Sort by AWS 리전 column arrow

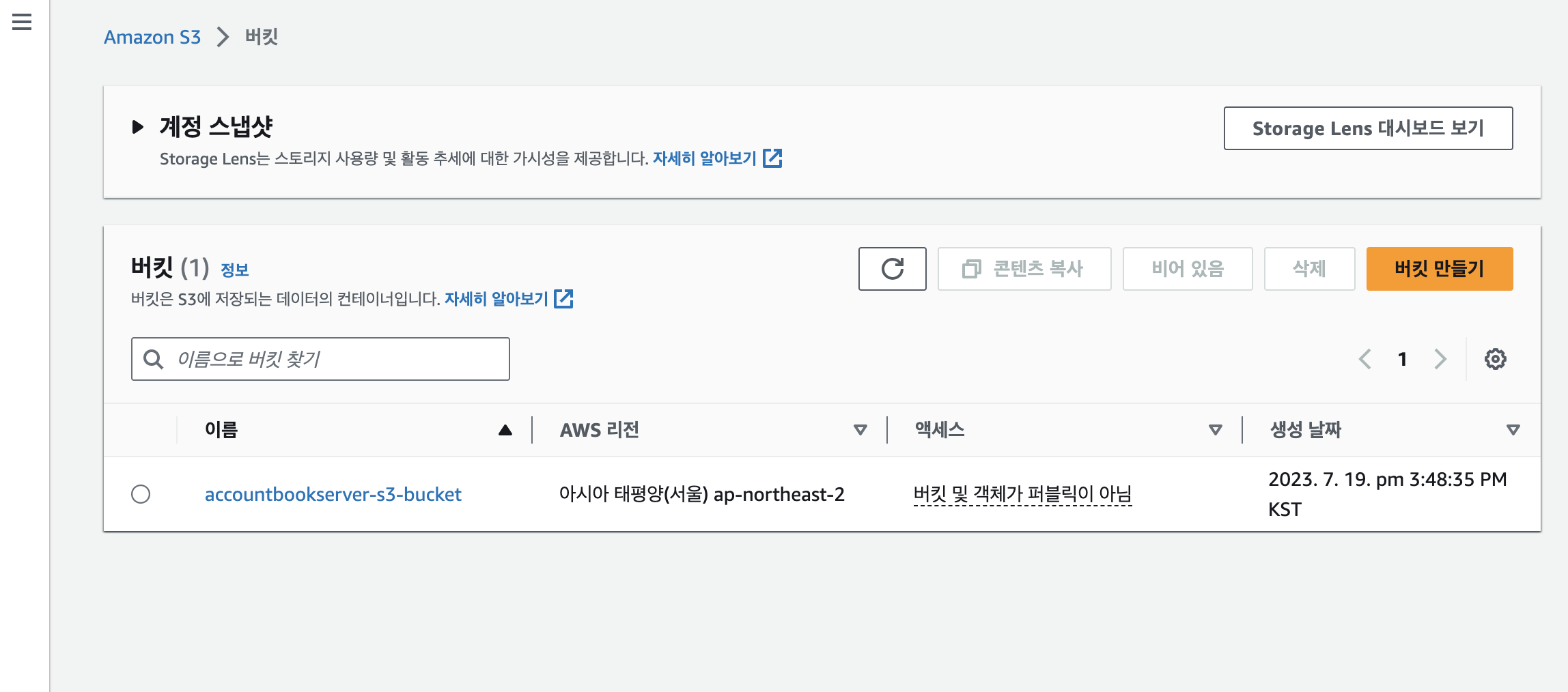(x=860, y=430)
